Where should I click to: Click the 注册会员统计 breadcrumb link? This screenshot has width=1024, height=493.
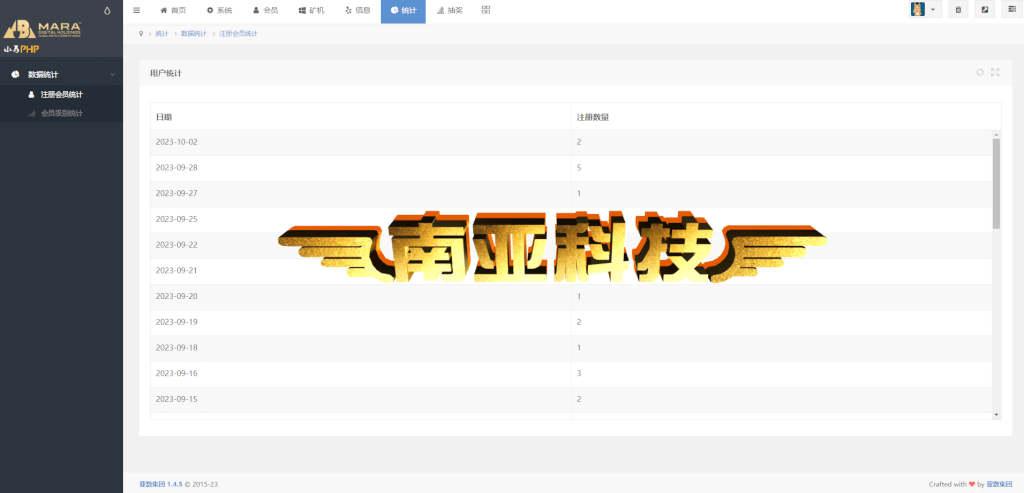tap(238, 33)
